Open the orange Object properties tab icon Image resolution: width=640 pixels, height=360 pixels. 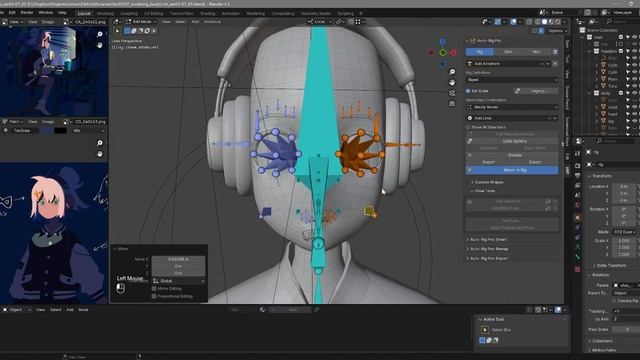[578, 217]
